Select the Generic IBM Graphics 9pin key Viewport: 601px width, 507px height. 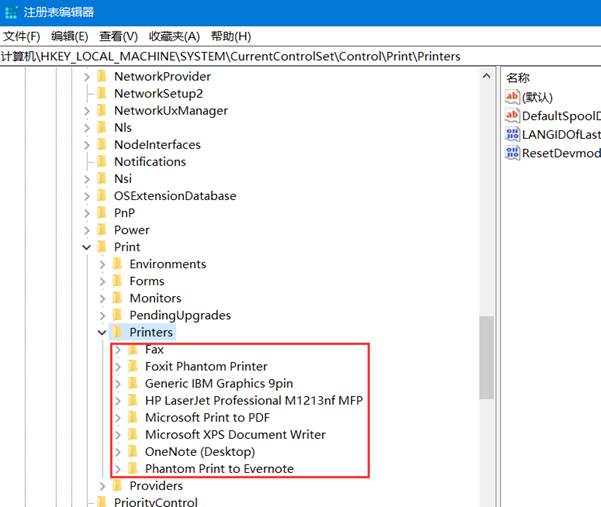pos(219,384)
